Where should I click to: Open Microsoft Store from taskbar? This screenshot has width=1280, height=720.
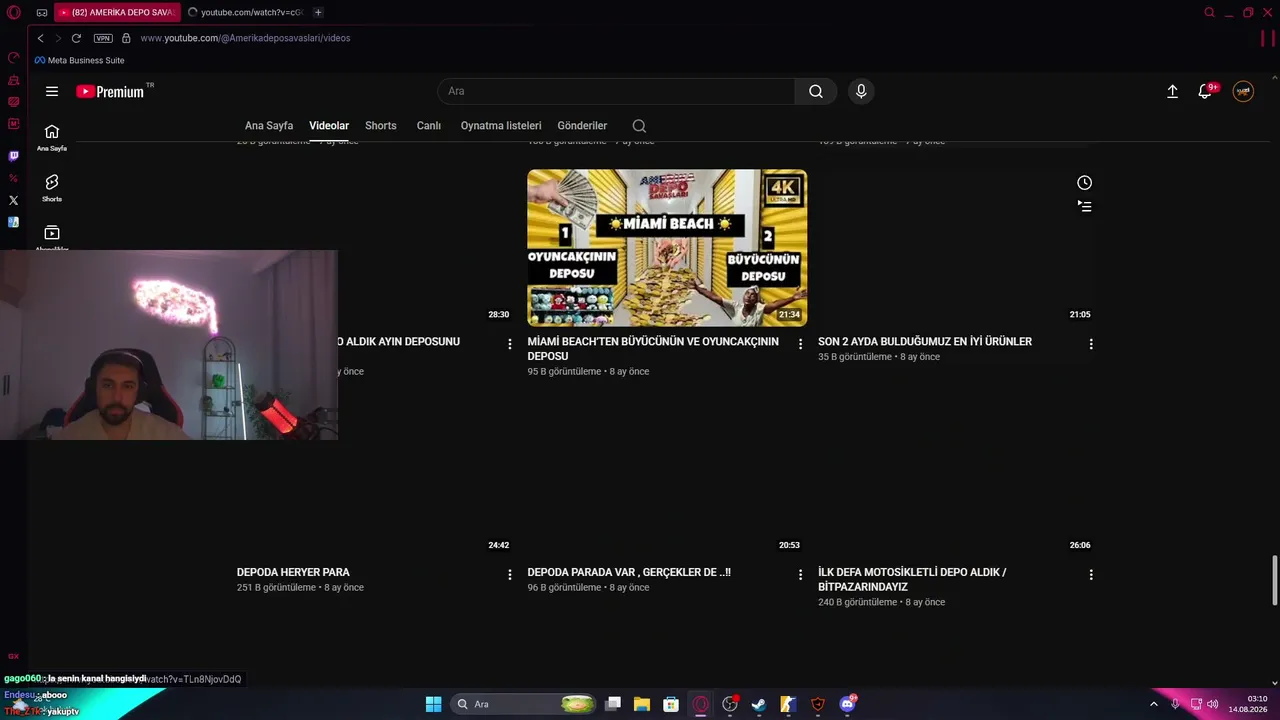coord(671,704)
